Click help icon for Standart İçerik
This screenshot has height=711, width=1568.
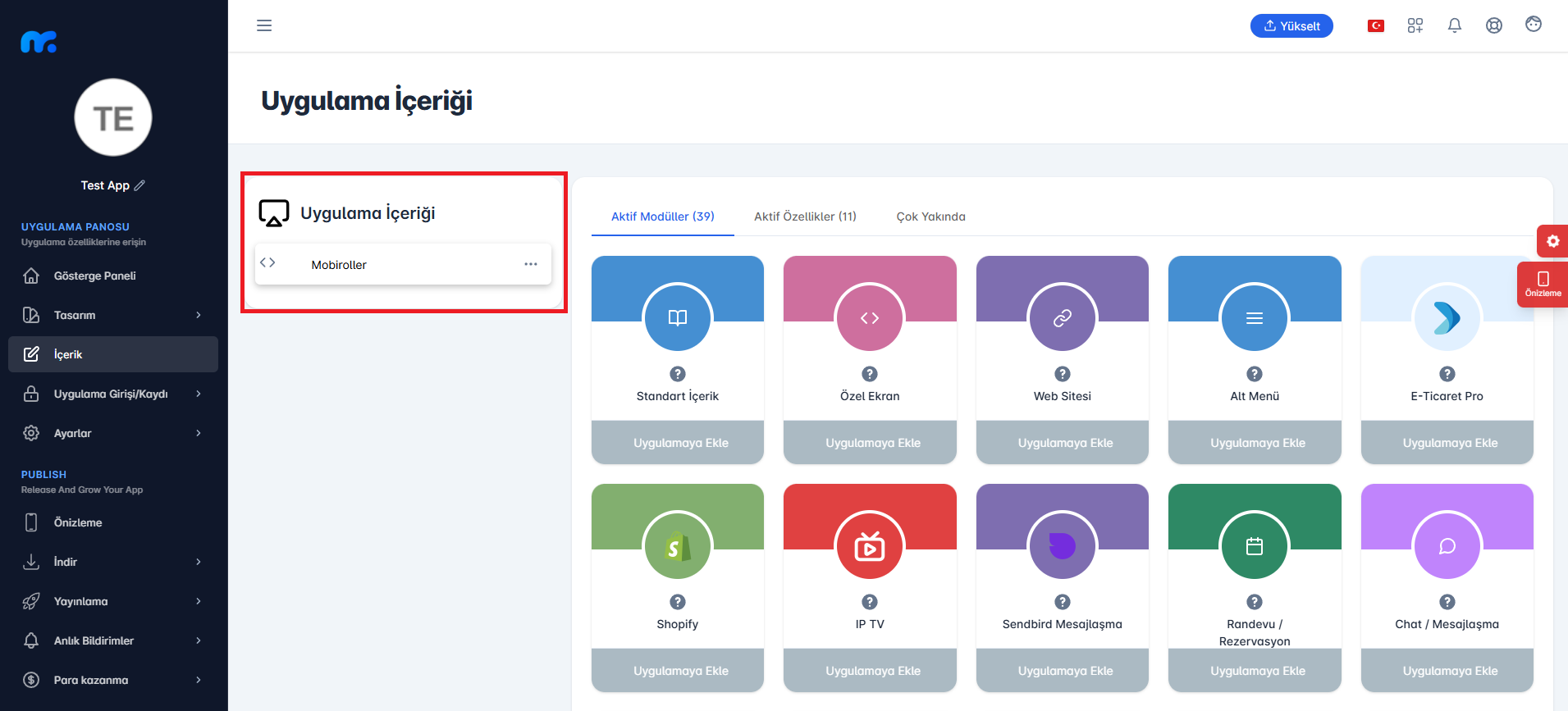(x=678, y=374)
